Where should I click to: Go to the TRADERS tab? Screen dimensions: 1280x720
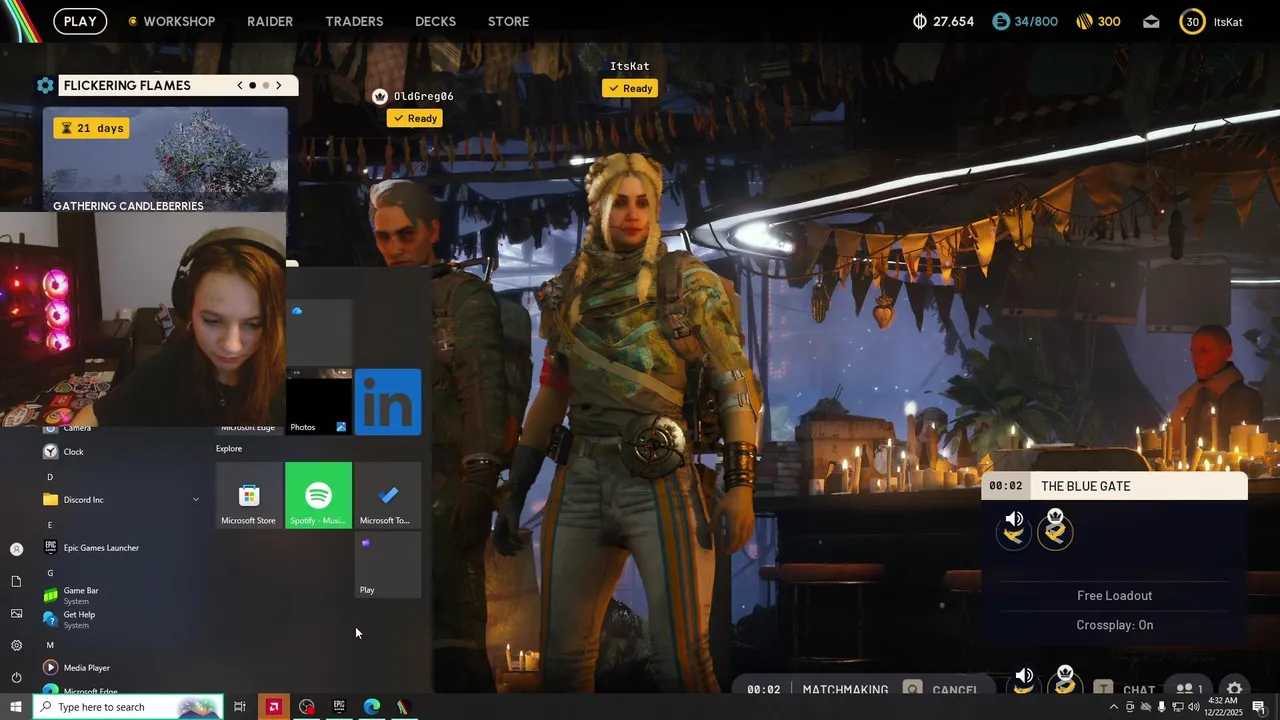click(x=354, y=21)
